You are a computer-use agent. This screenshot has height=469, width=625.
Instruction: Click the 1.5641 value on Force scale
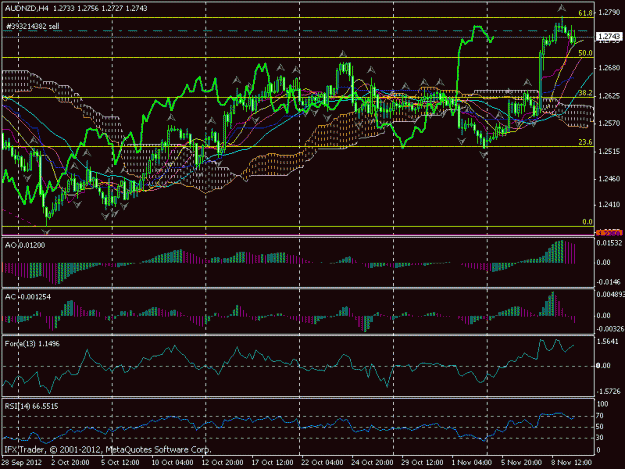[x=609, y=341]
